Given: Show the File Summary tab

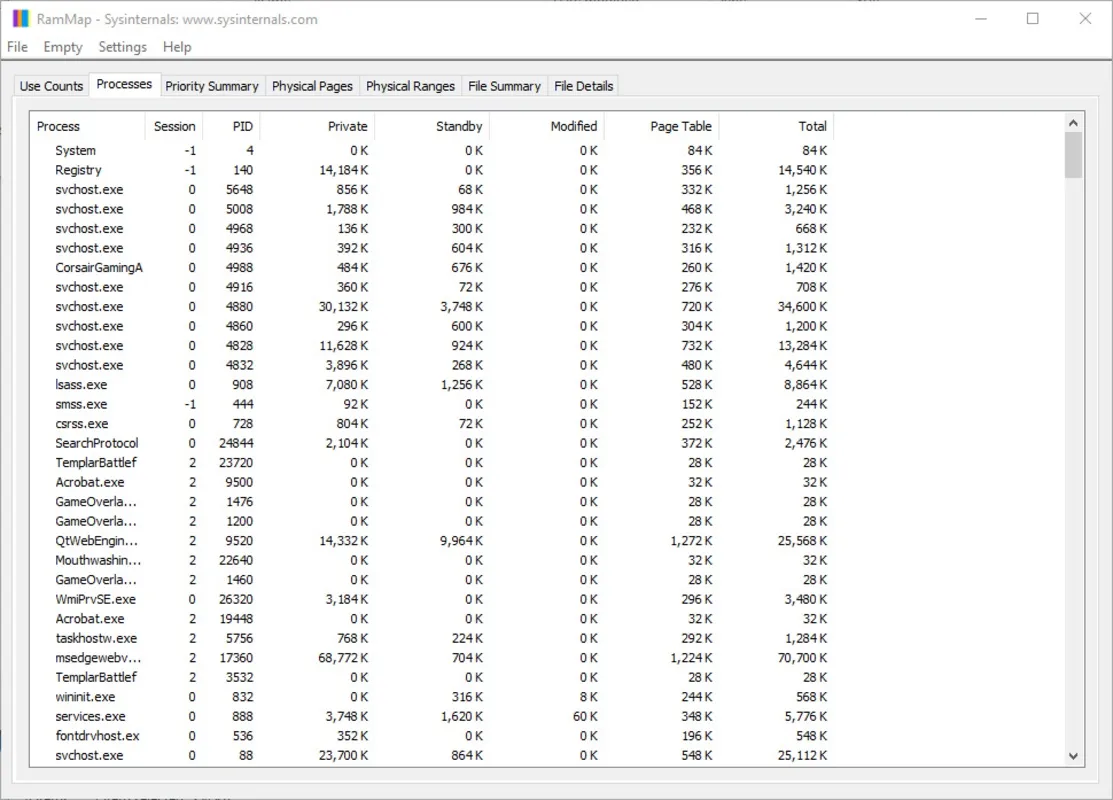Looking at the screenshot, I should pos(504,86).
